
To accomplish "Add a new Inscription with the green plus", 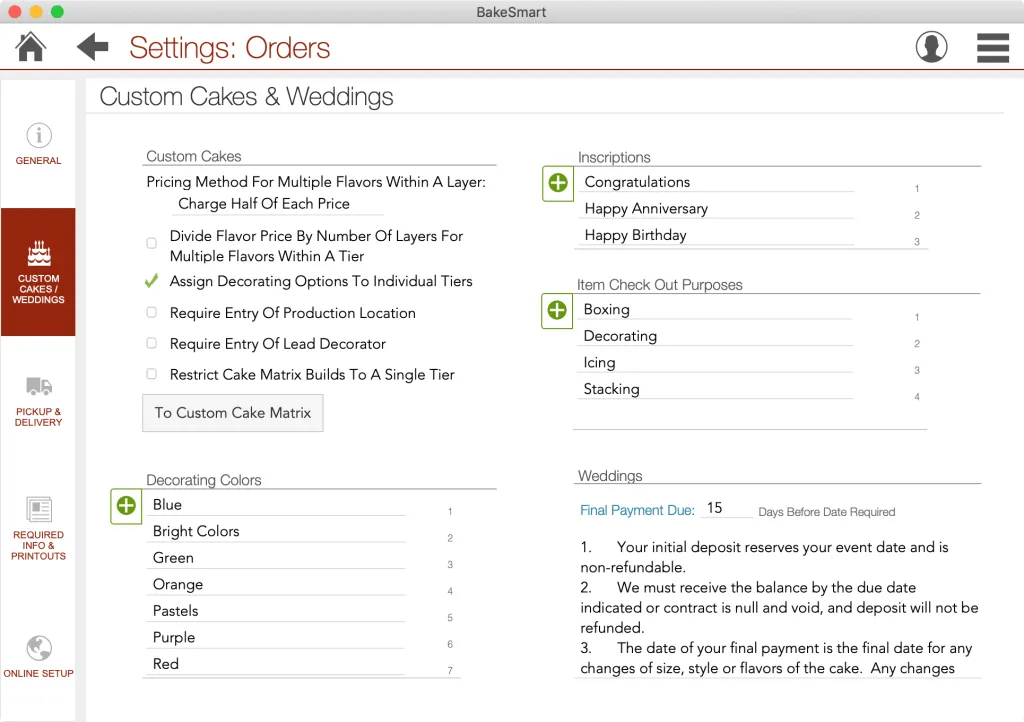I will tap(557, 184).
